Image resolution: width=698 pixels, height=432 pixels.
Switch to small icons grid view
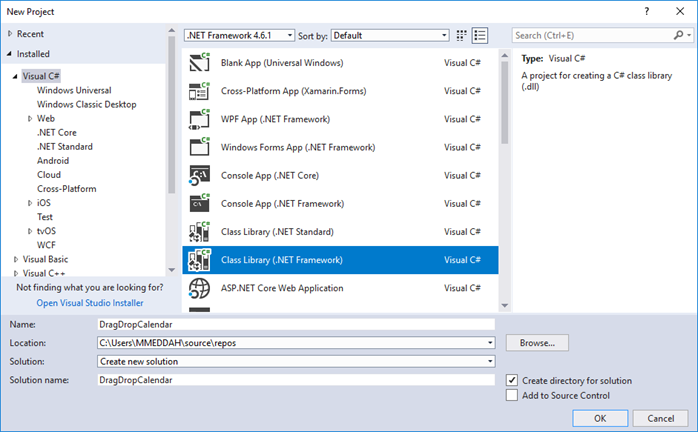(462, 36)
